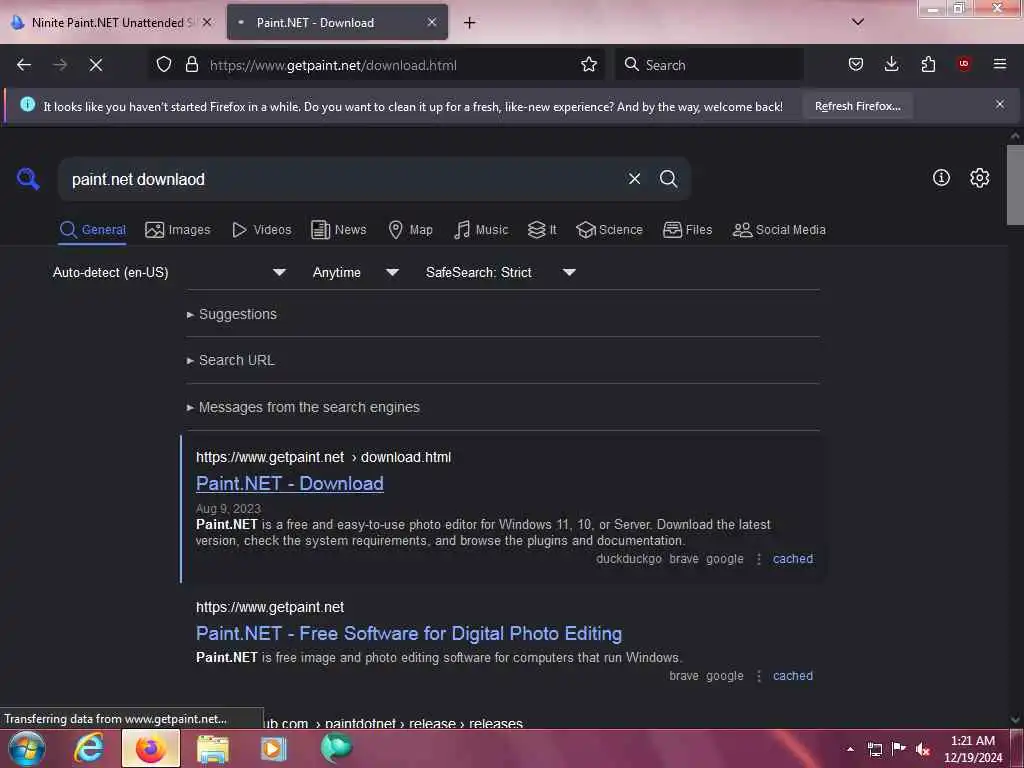The height and width of the screenshot is (768, 1024).
Task: Launch Internet Explorer from the taskbar
Action: tap(89, 748)
